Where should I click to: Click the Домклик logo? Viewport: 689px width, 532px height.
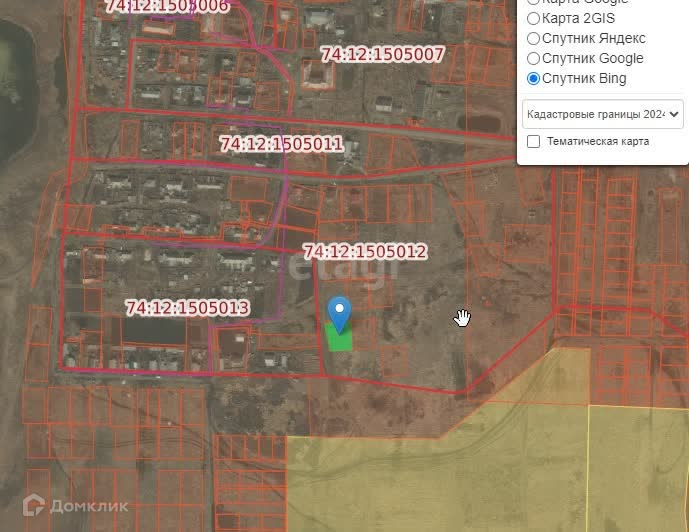[x=76, y=505]
